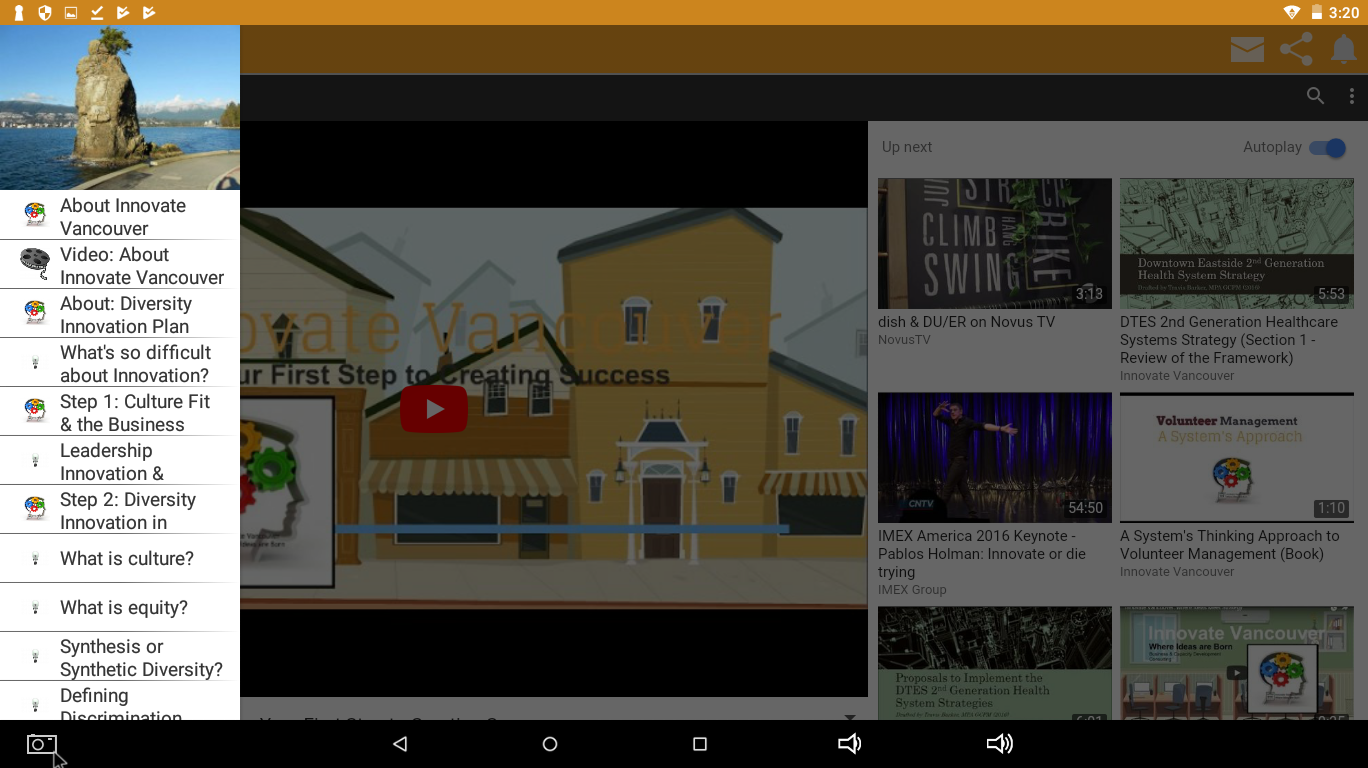The image size is (1368, 768).
Task: Open What is equity? entry
Action: (120, 607)
